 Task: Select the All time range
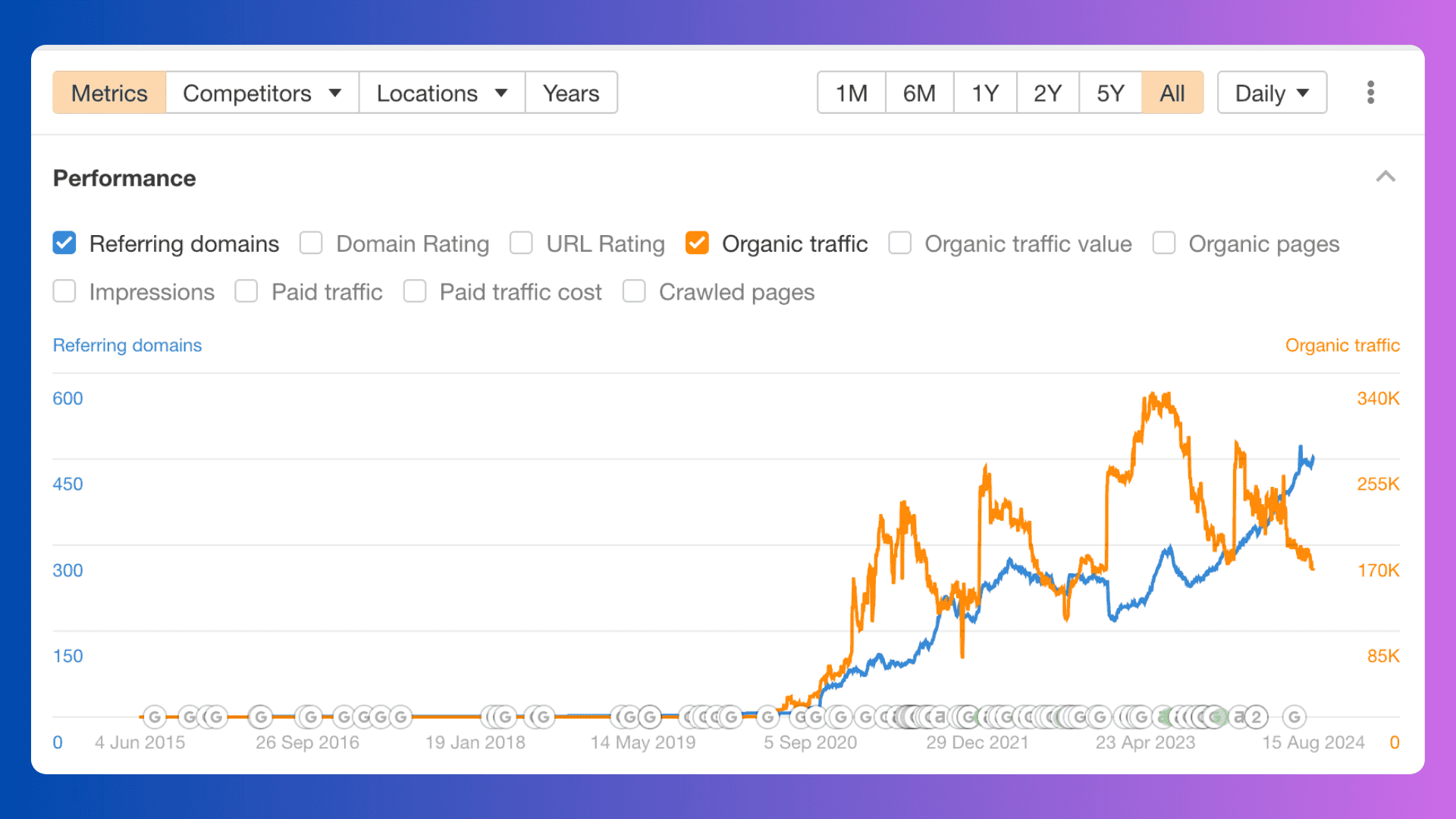coord(1172,93)
